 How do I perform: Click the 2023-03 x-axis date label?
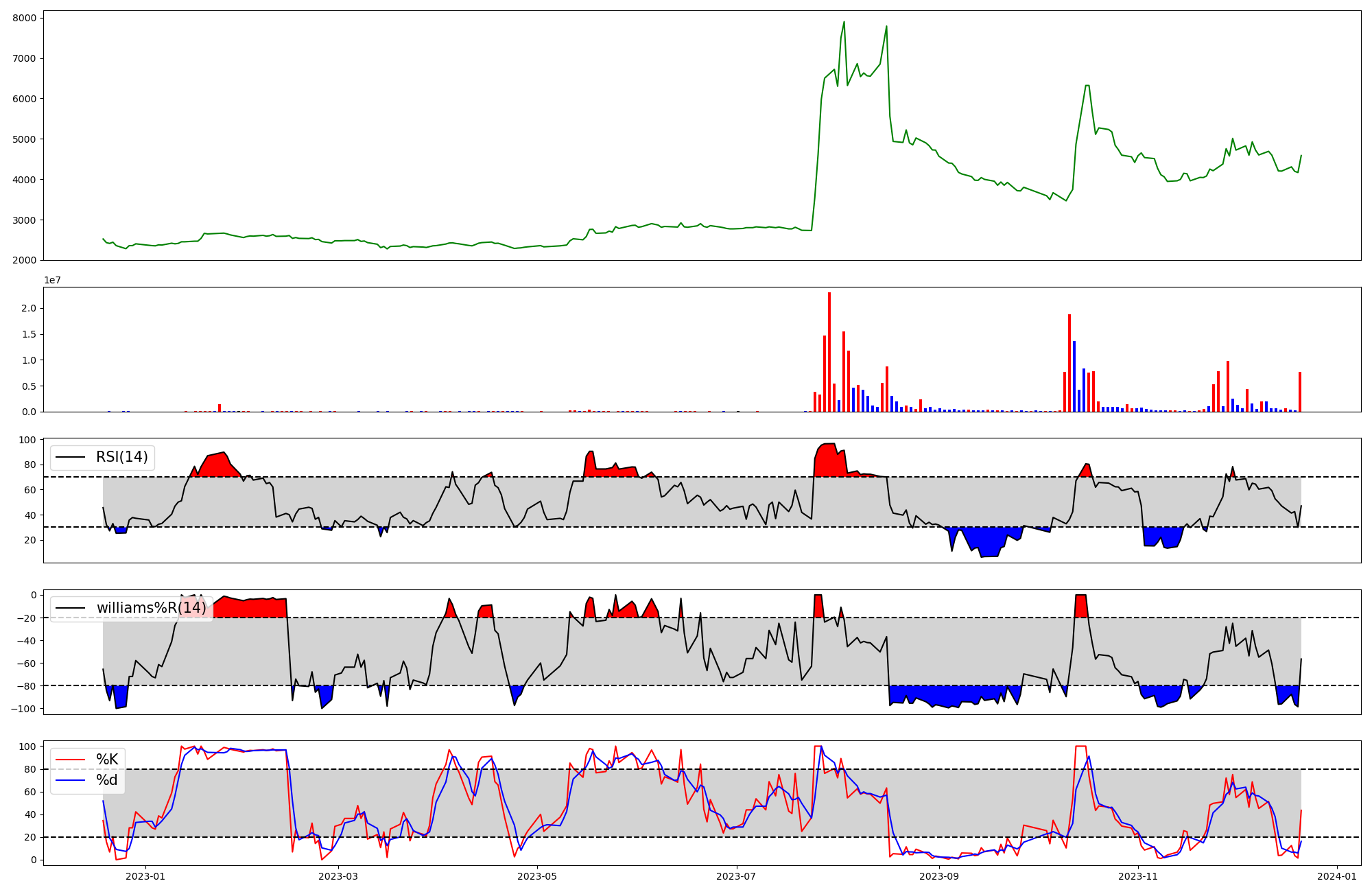(x=338, y=876)
